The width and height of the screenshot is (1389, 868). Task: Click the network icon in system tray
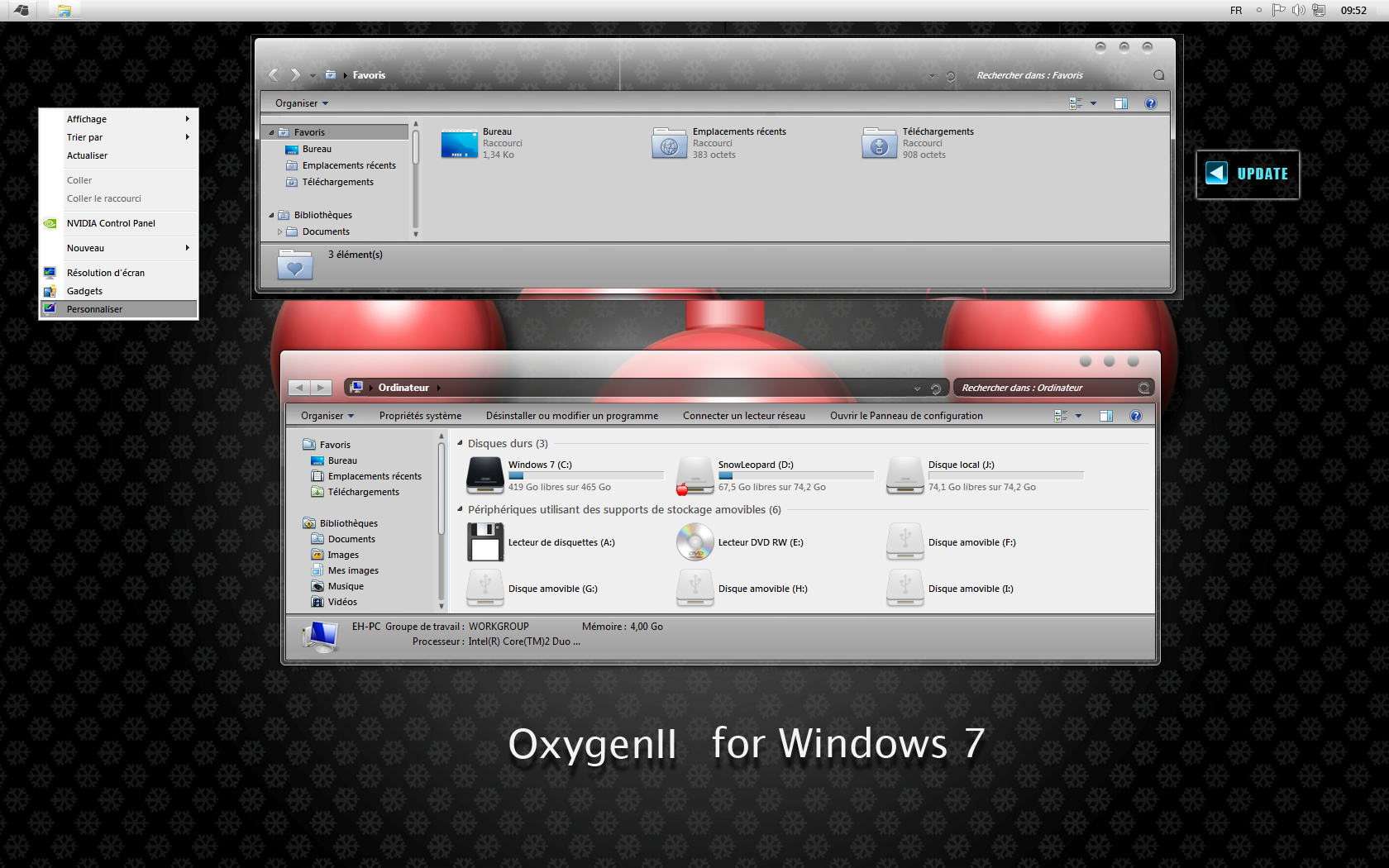tap(1319, 10)
